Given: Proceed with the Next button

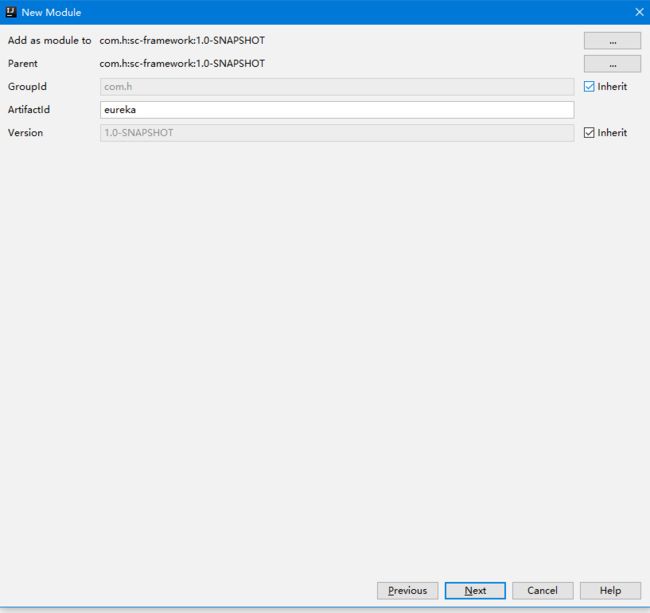Looking at the screenshot, I should point(475,590).
